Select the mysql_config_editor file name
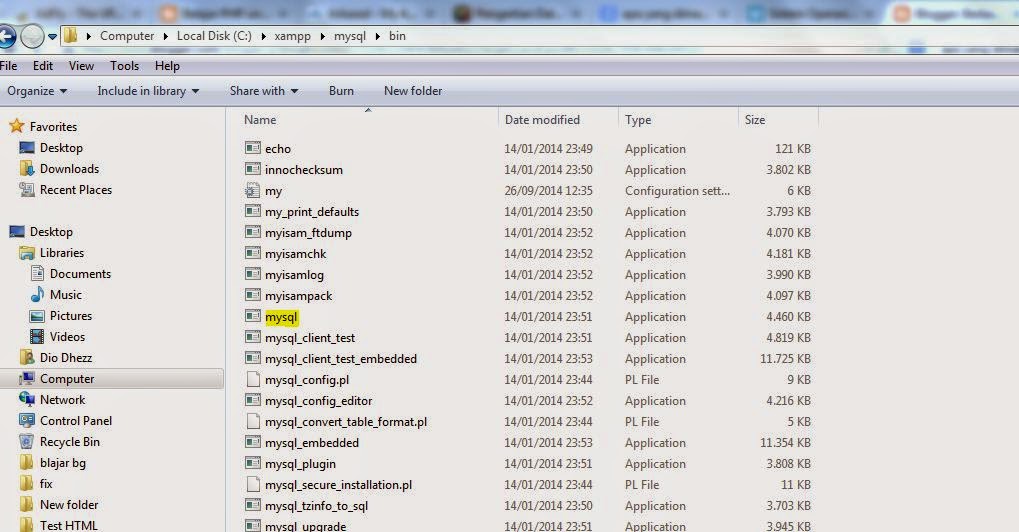The width and height of the screenshot is (1019, 532). coord(318,401)
